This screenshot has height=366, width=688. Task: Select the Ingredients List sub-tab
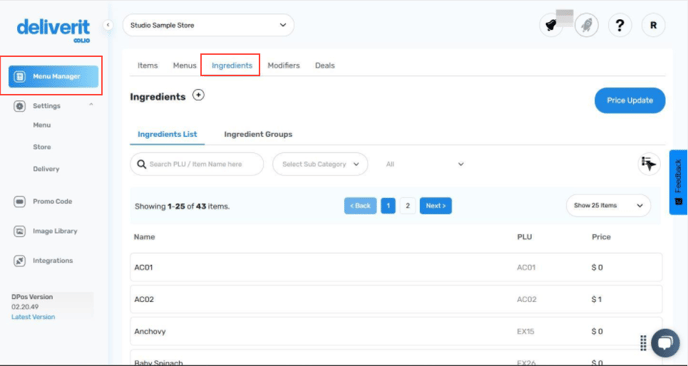tap(167, 134)
